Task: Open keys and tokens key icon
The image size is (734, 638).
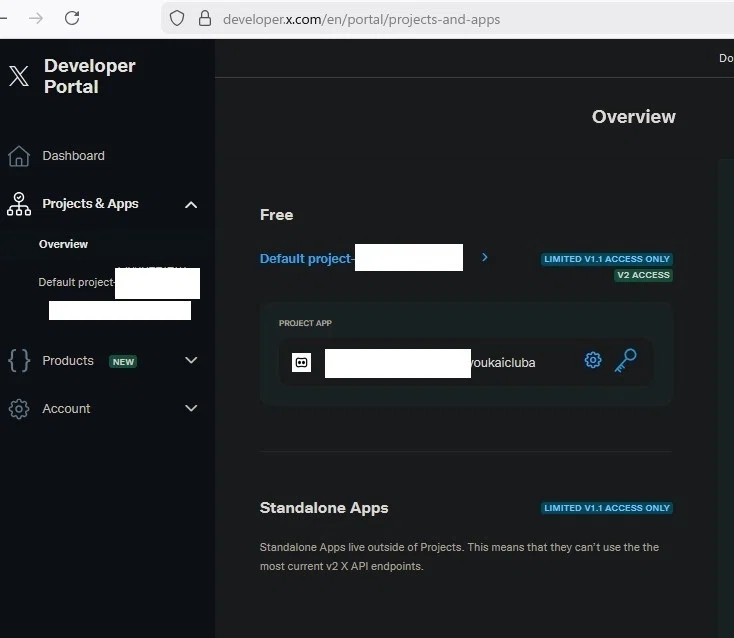Action: coord(625,360)
